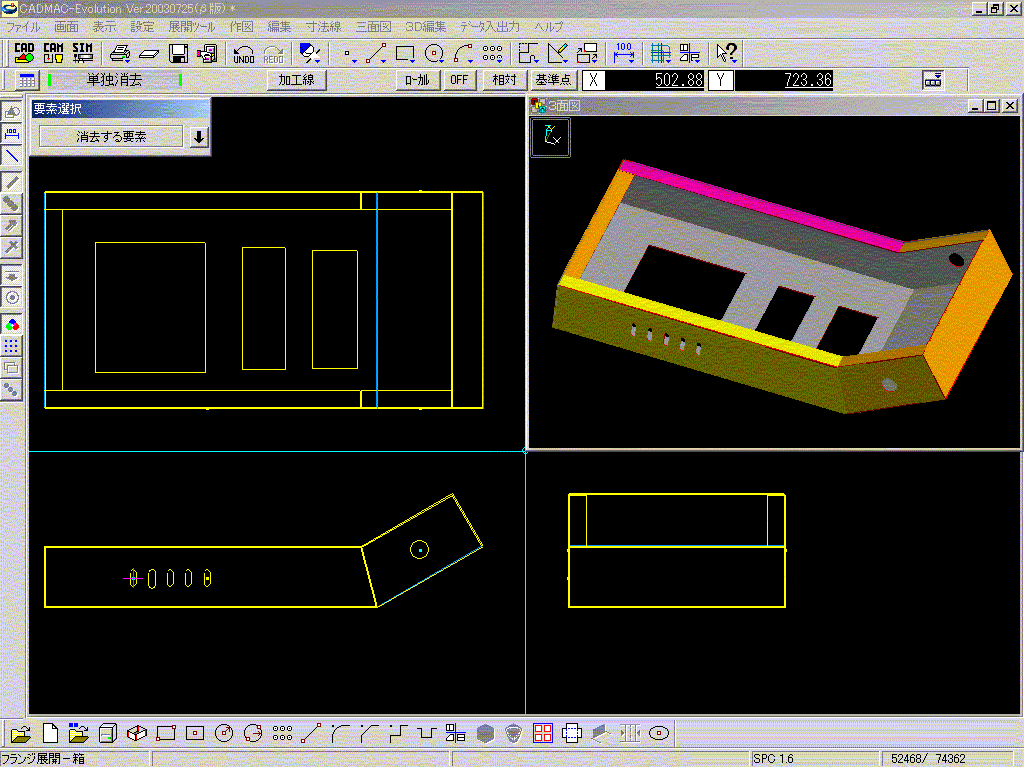Click the X coordinate value field

(655, 80)
